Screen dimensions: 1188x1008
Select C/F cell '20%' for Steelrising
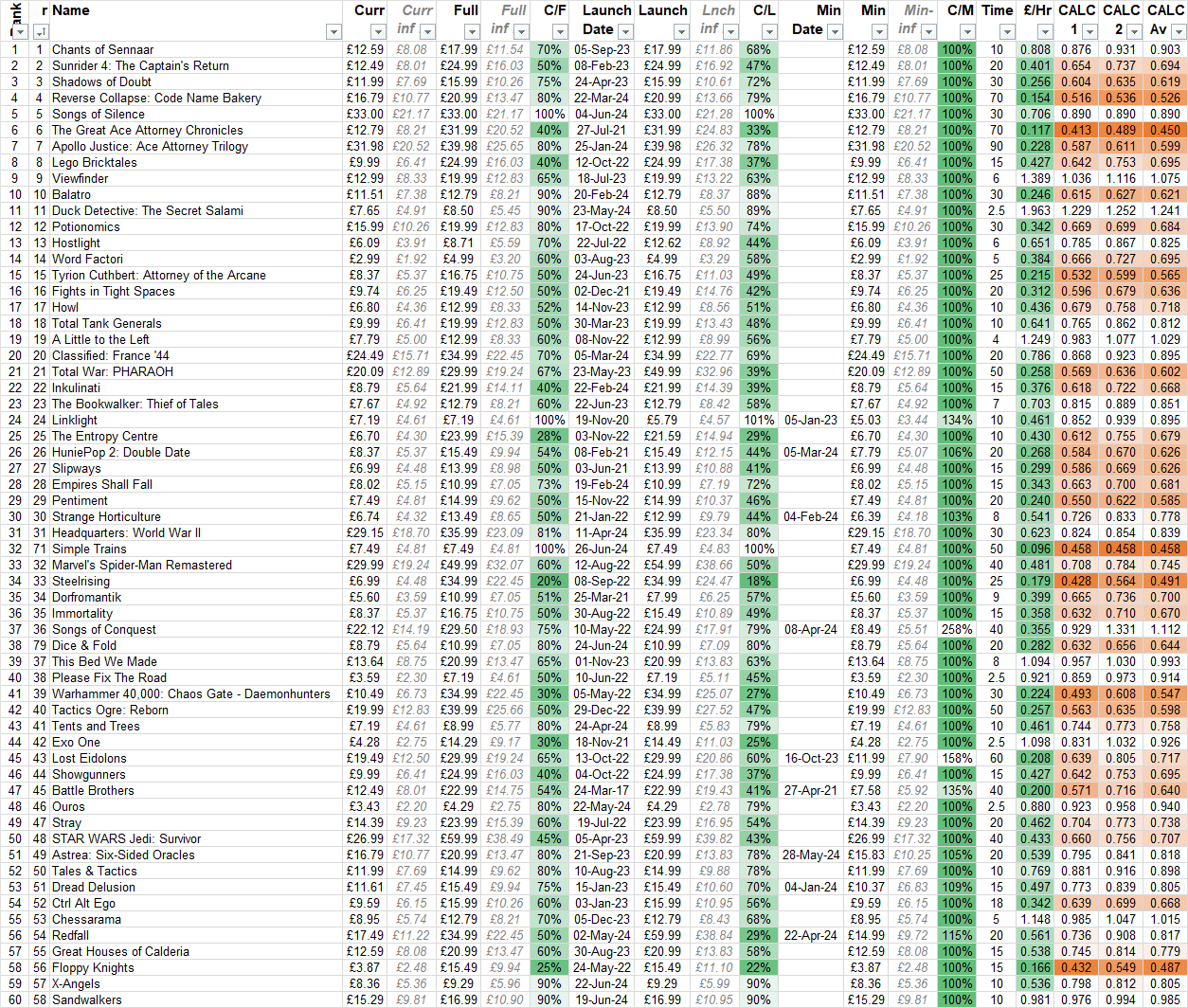point(549,581)
